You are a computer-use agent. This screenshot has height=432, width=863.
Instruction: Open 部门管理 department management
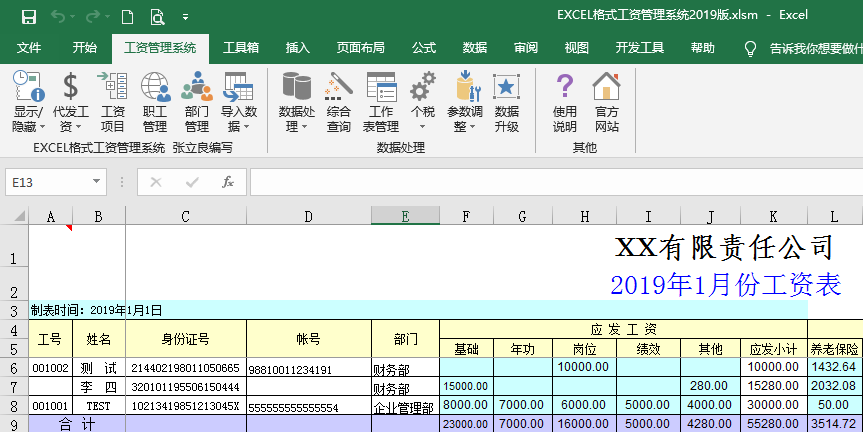point(197,102)
